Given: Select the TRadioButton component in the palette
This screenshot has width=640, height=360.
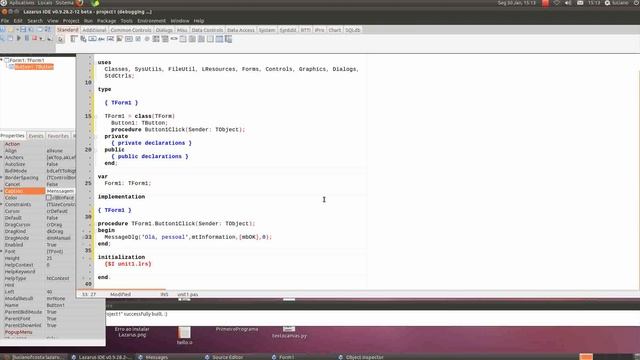Looking at the screenshot, I should (x=147, y=39).
